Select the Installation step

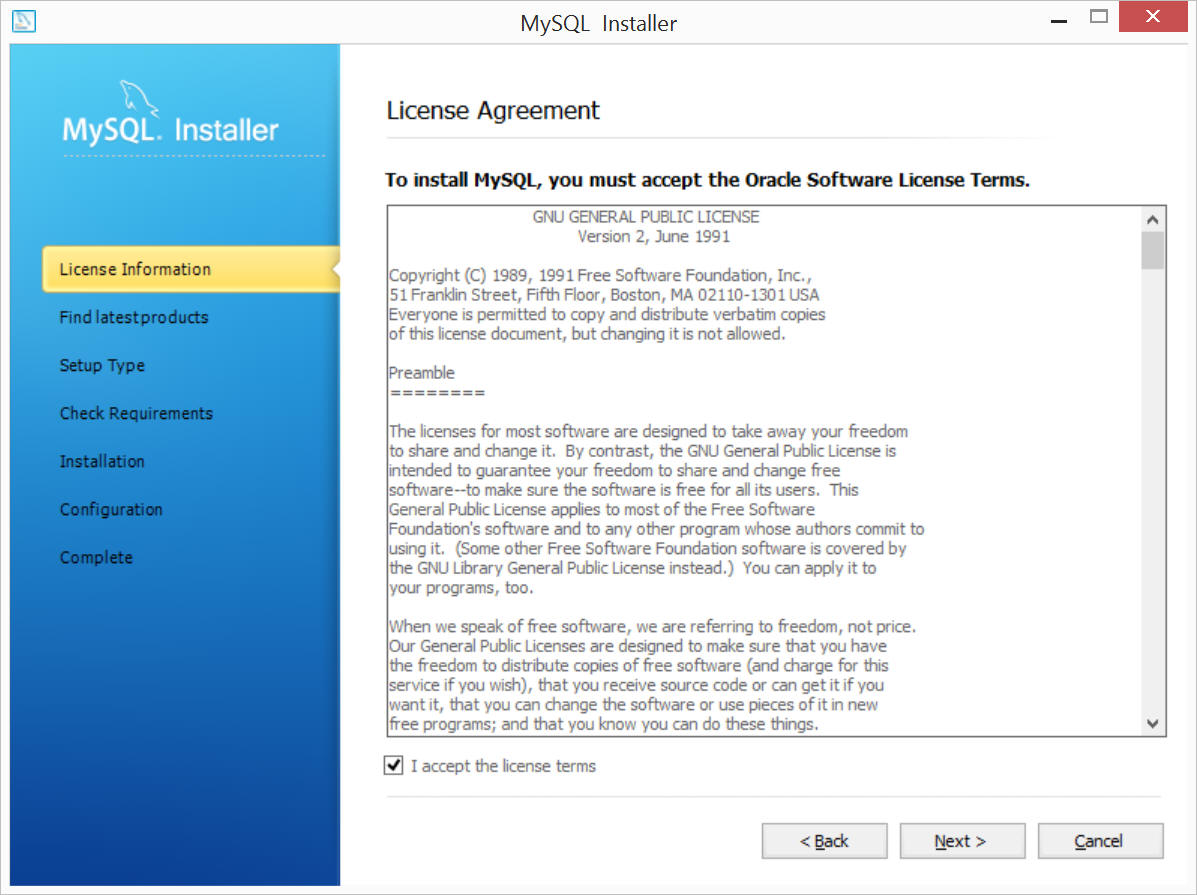click(x=102, y=461)
